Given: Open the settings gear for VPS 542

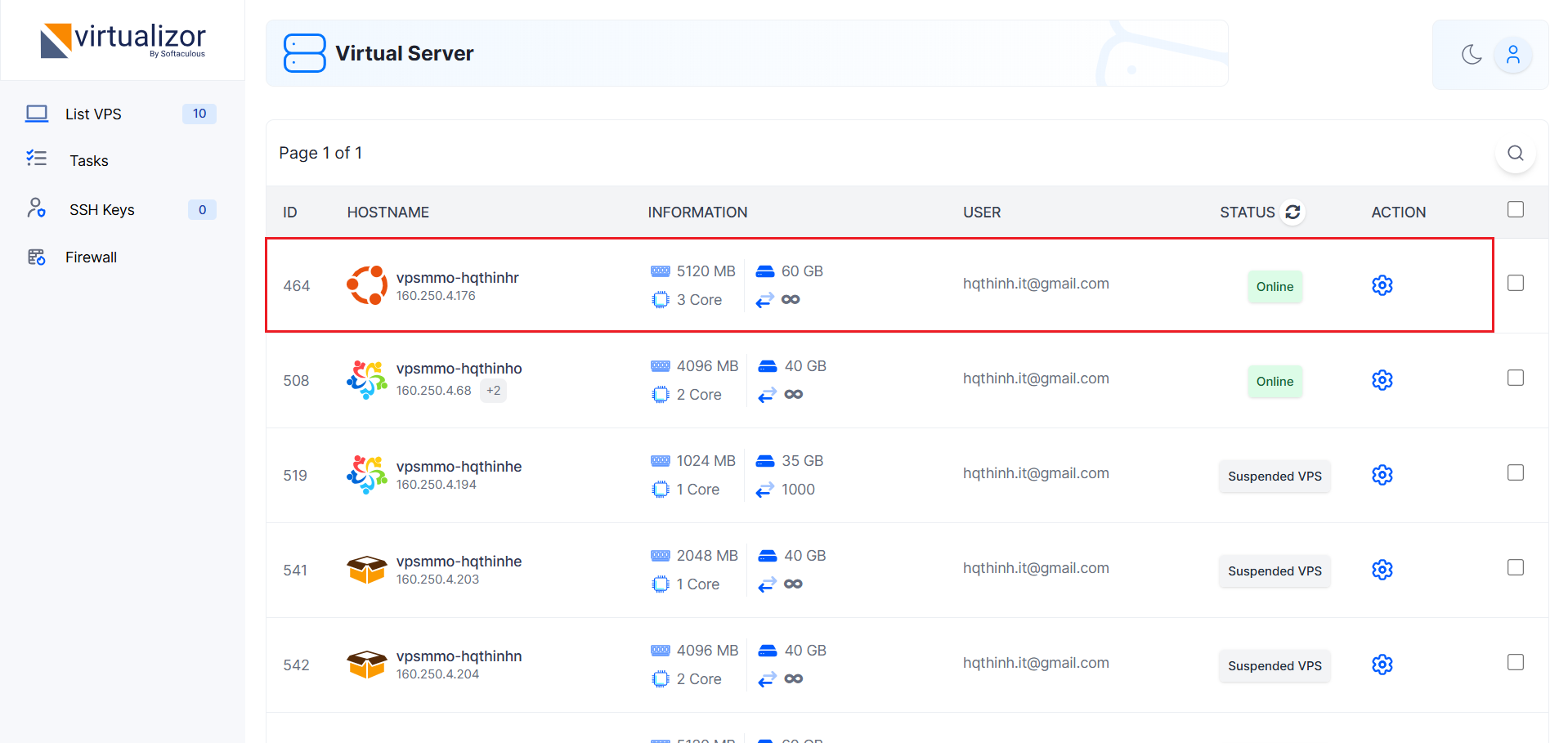Looking at the screenshot, I should 1382,665.
